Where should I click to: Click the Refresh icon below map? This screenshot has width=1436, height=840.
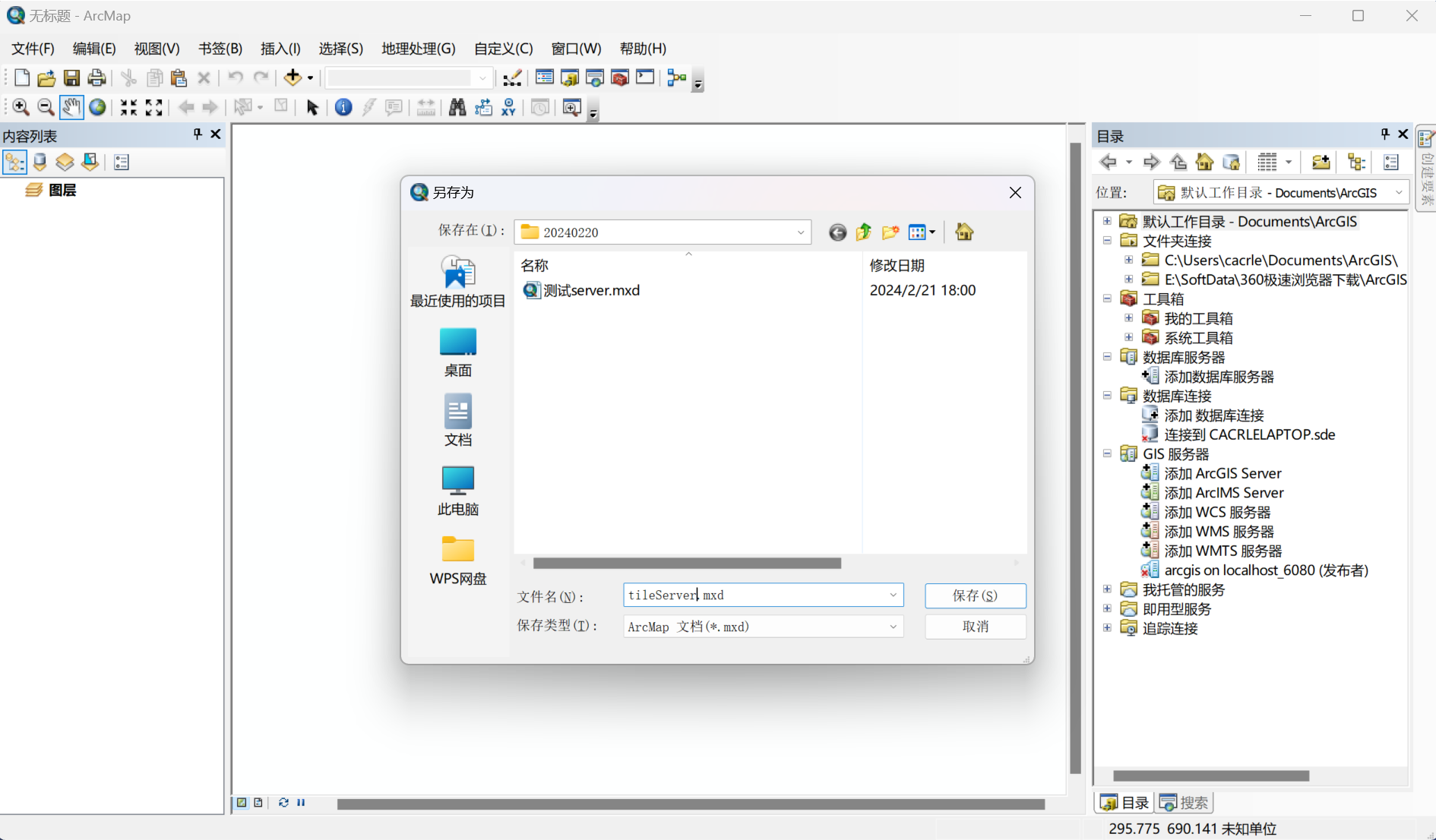coord(283,802)
